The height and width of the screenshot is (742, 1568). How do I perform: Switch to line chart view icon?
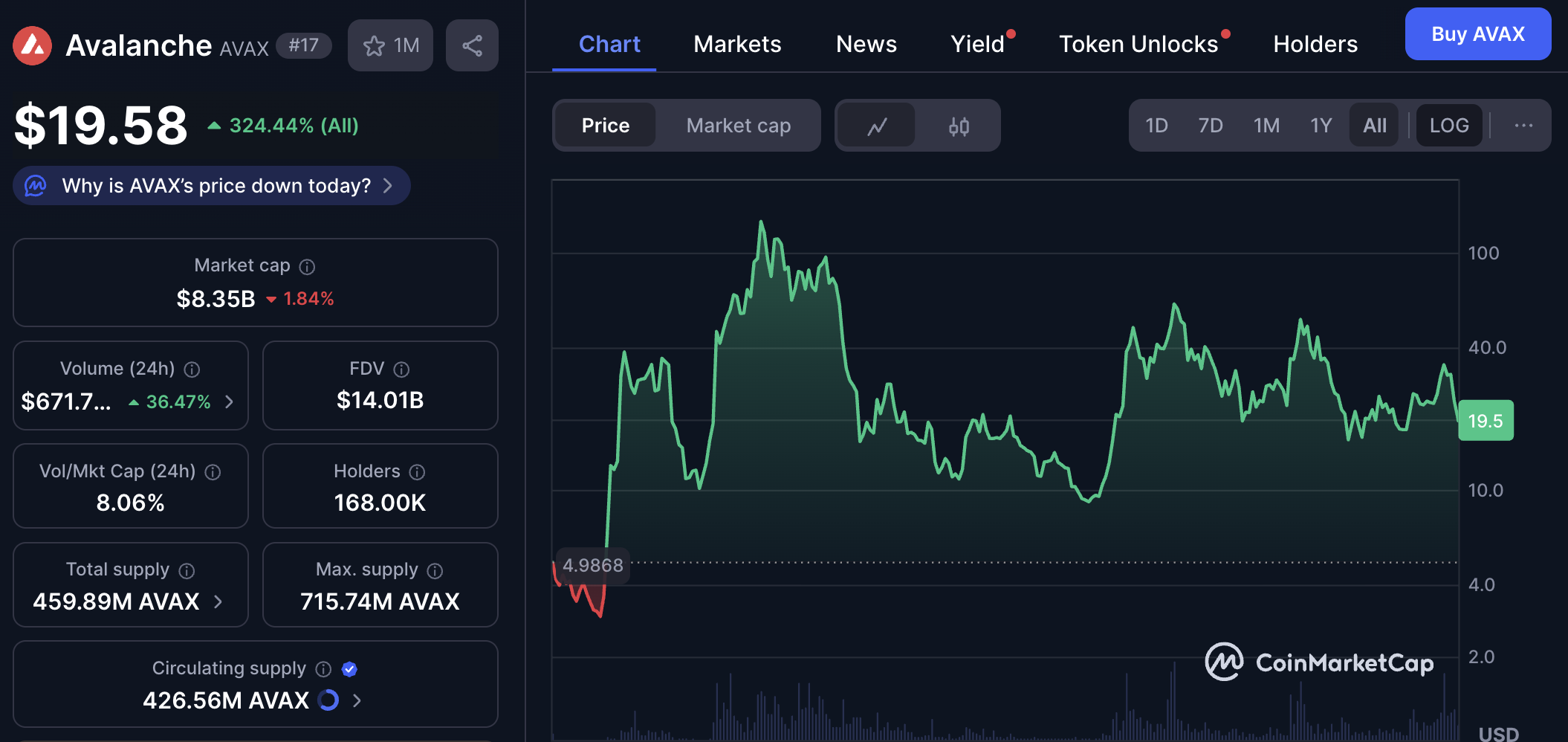click(x=877, y=126)
